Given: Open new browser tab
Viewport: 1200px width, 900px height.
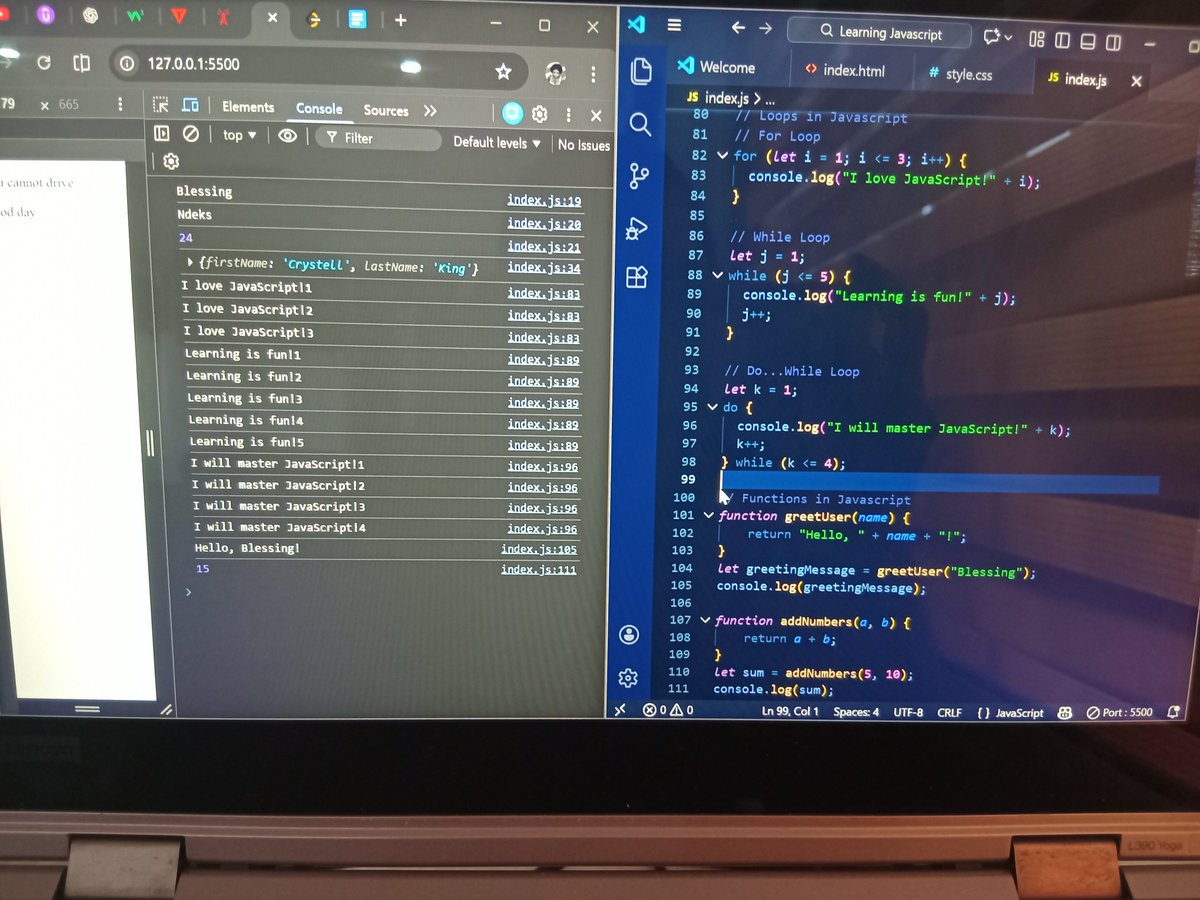Looking at the screenshot, I should point(400,20).
